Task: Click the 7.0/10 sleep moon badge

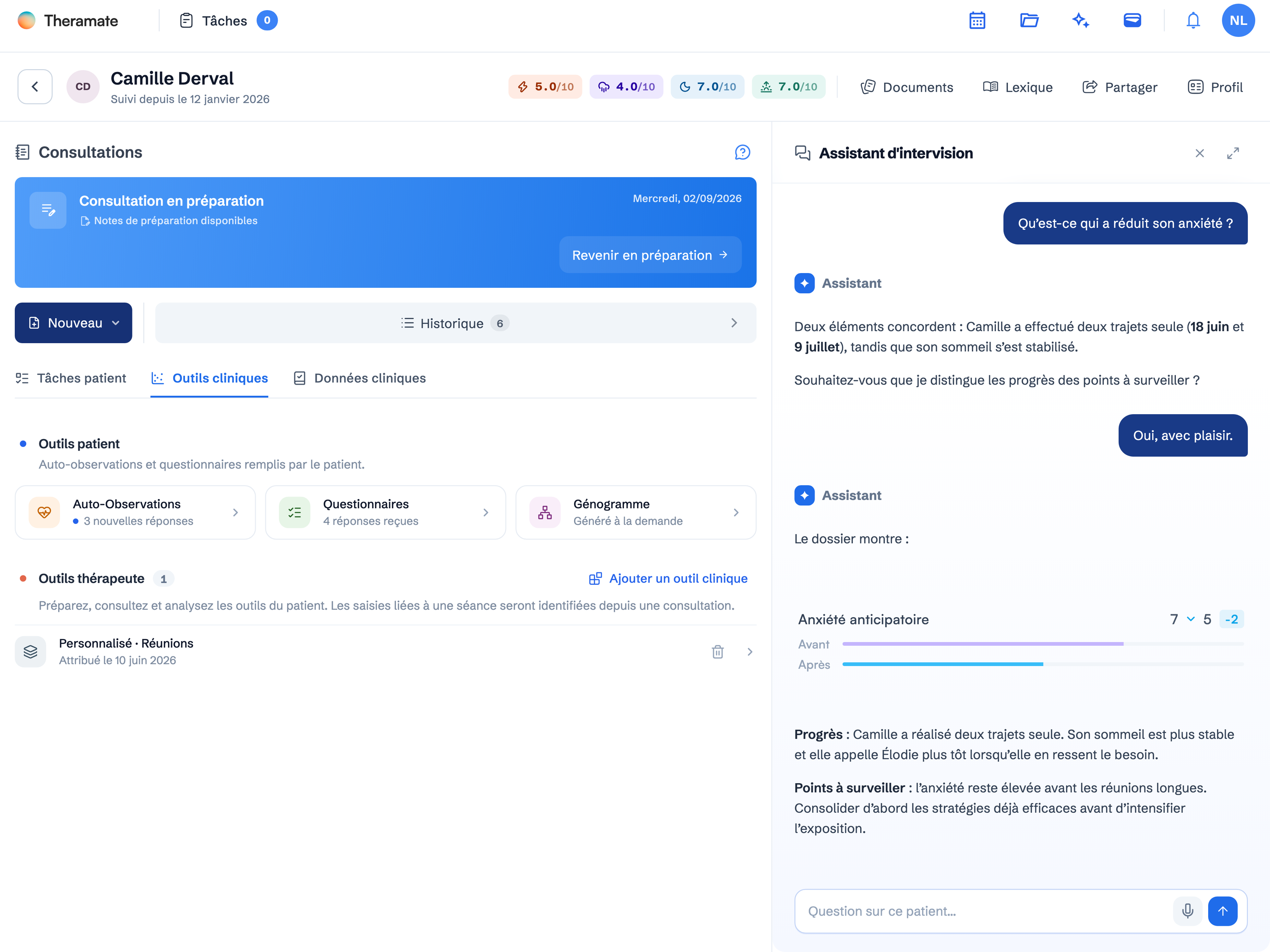Action: (x=707, y=87)
